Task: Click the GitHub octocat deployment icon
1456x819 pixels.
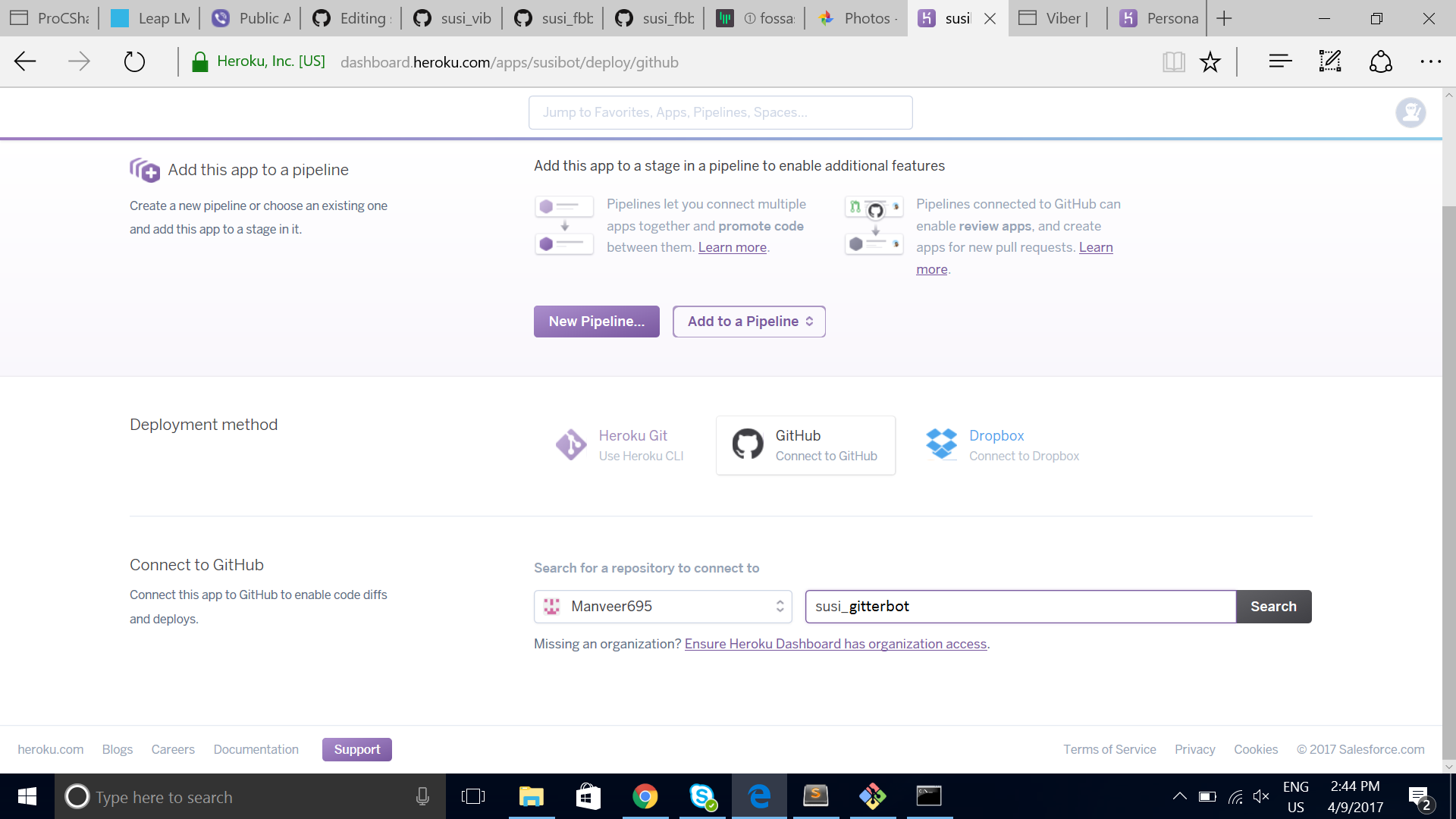Action: coord(748,444)
